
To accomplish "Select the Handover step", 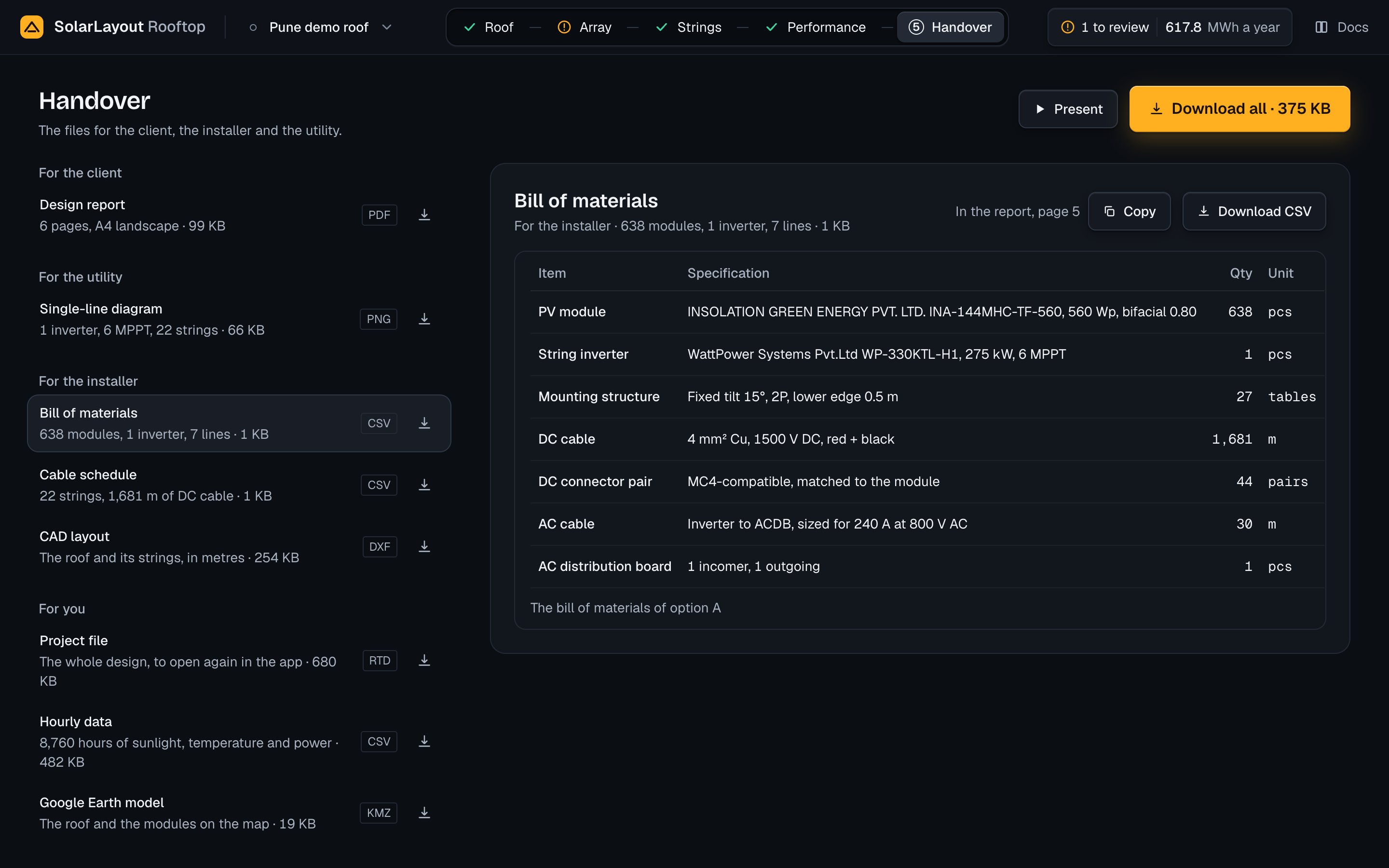I will tap(950, 27).
